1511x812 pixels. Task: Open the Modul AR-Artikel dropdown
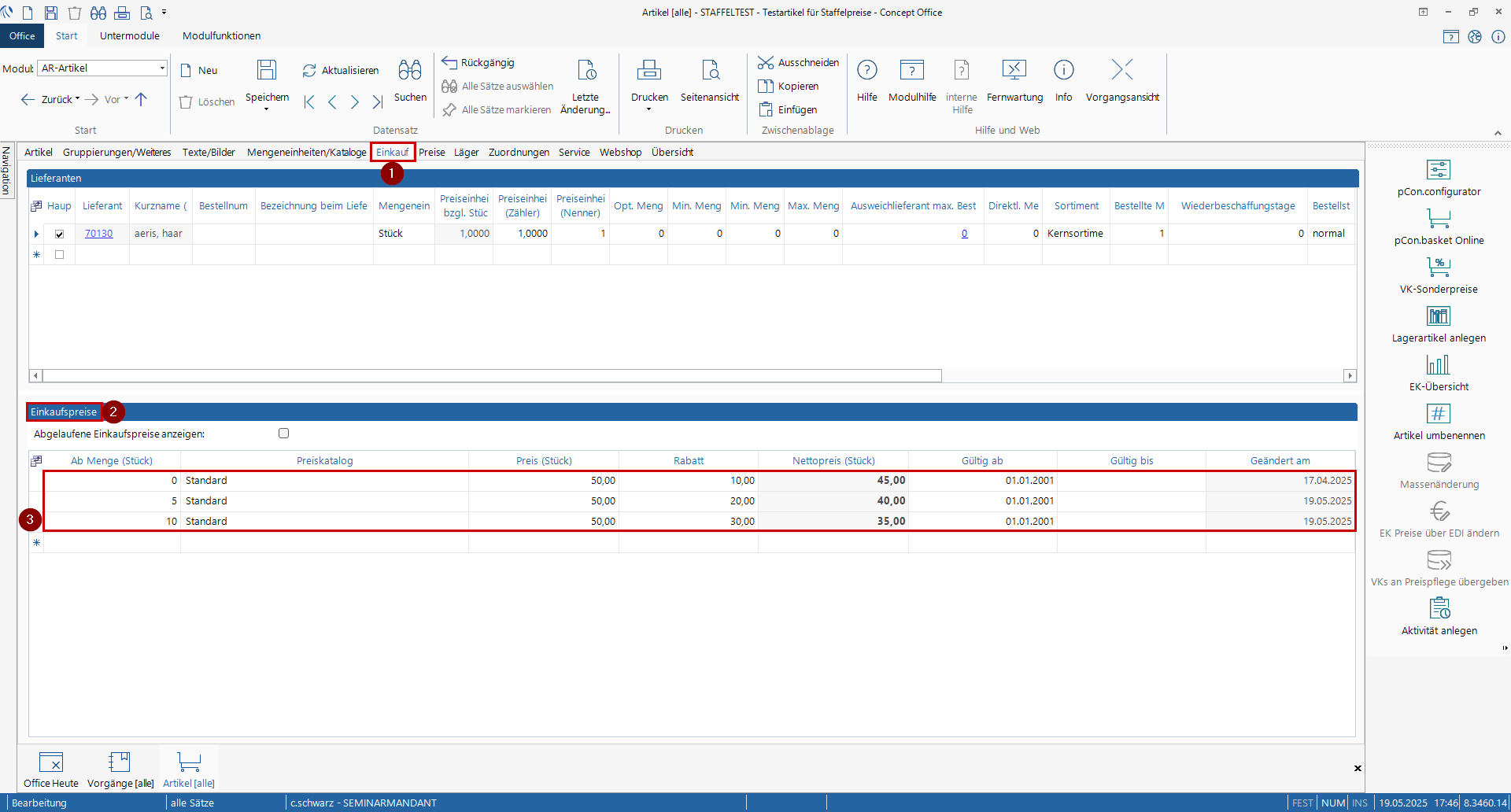point(162,68)
